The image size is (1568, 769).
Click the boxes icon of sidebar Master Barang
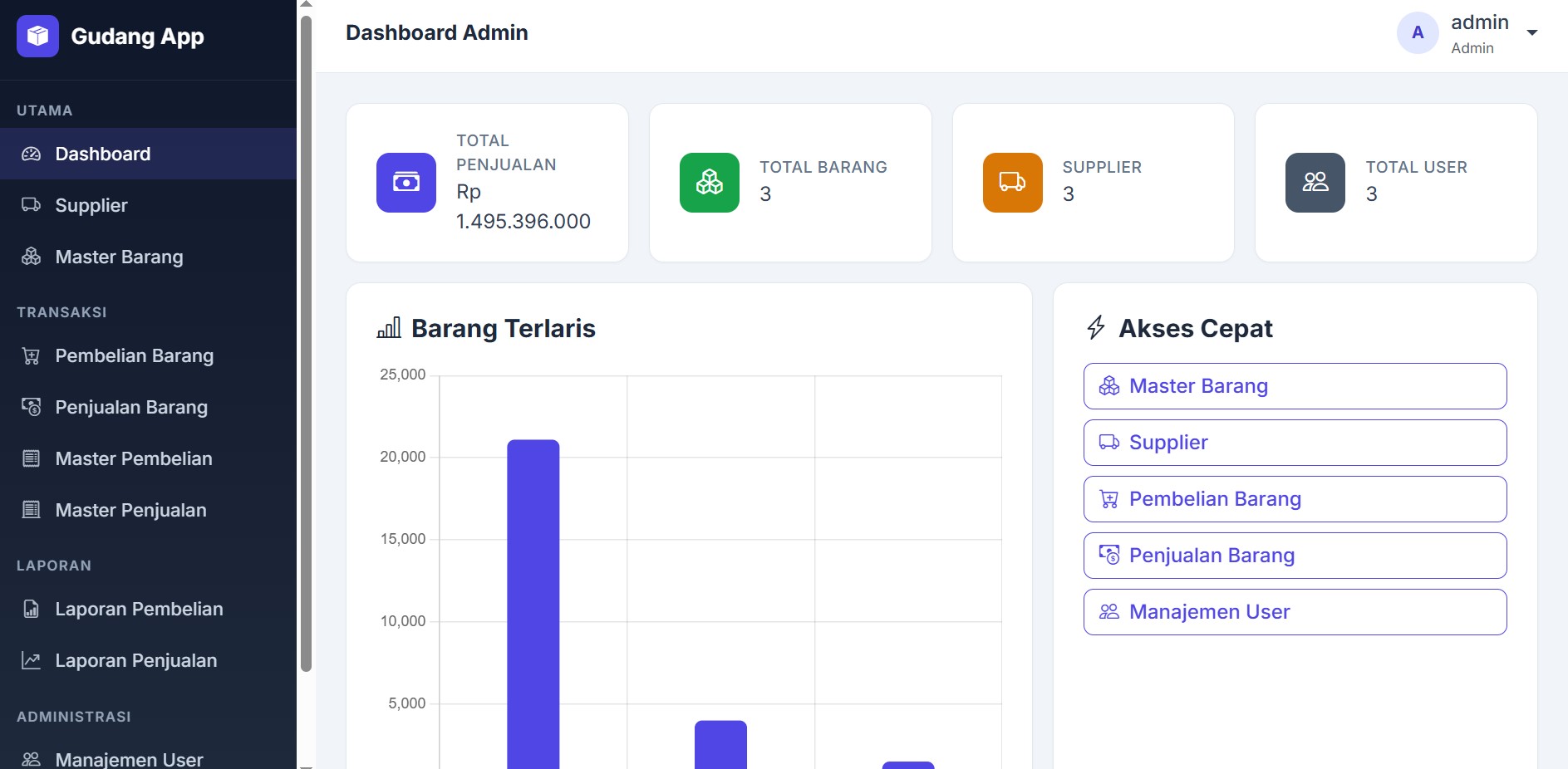[x=31, y=257]
